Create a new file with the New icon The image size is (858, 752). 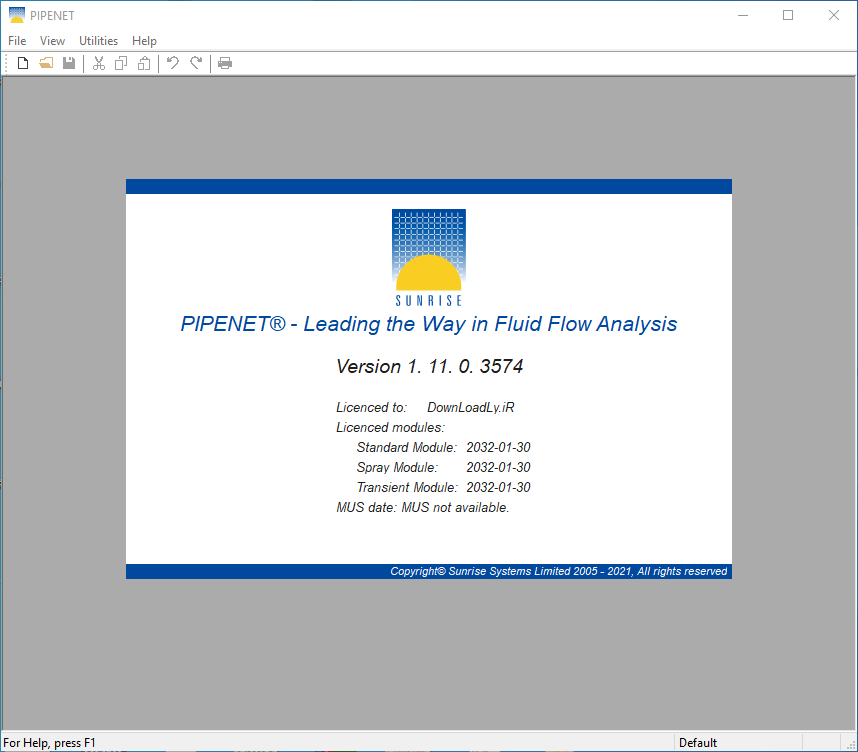(22, 63)
